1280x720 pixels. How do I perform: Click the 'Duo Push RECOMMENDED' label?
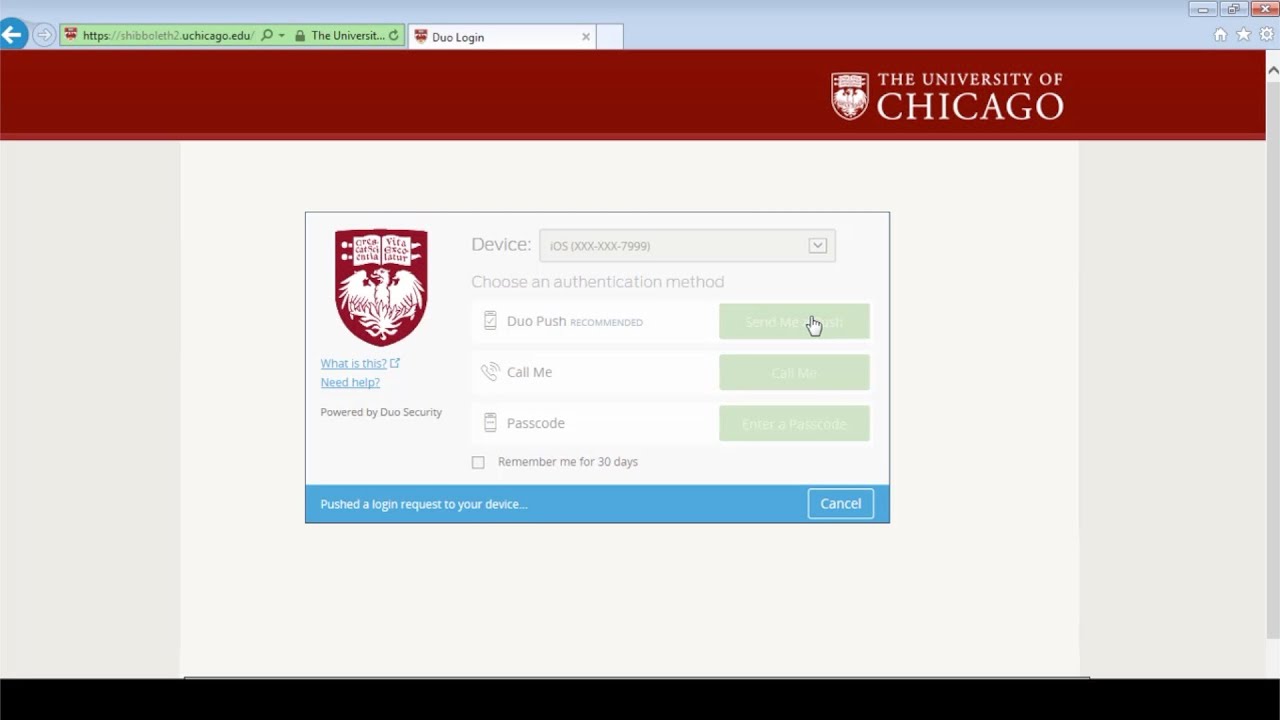point(575,321)
